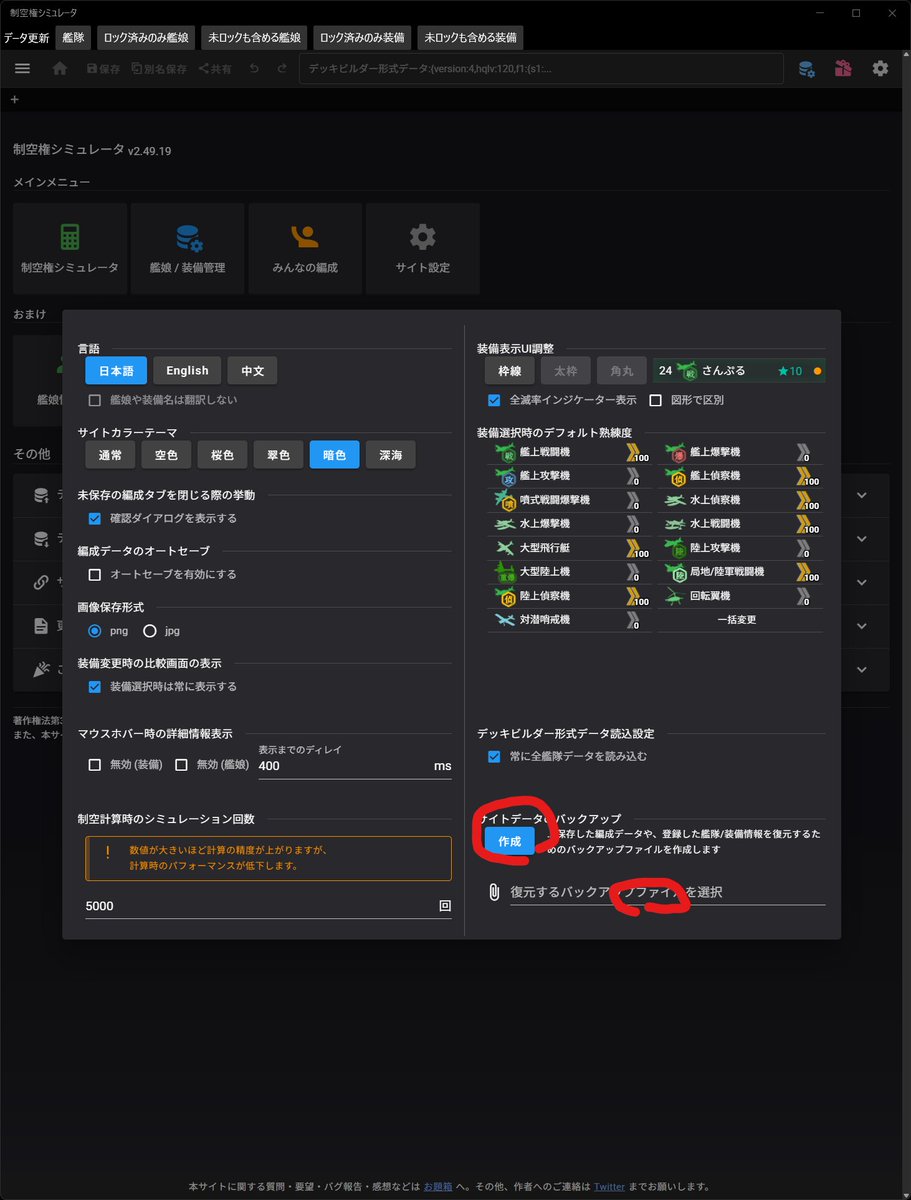Toggle 艦娘や装備名は翻訳しない checkbox
This screenshot has height=1200, width=911.
pos(95,400)
